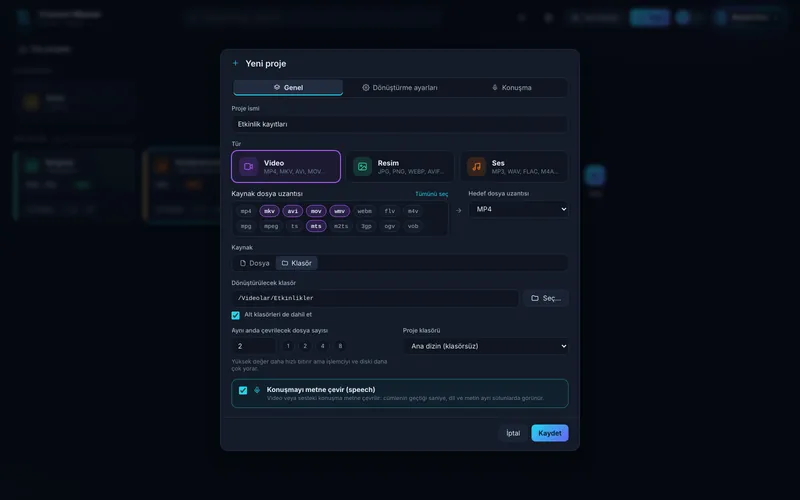Screen dimensions: 800x500
Task: Select the Ses audio type card icon
Action: (477, 166)
